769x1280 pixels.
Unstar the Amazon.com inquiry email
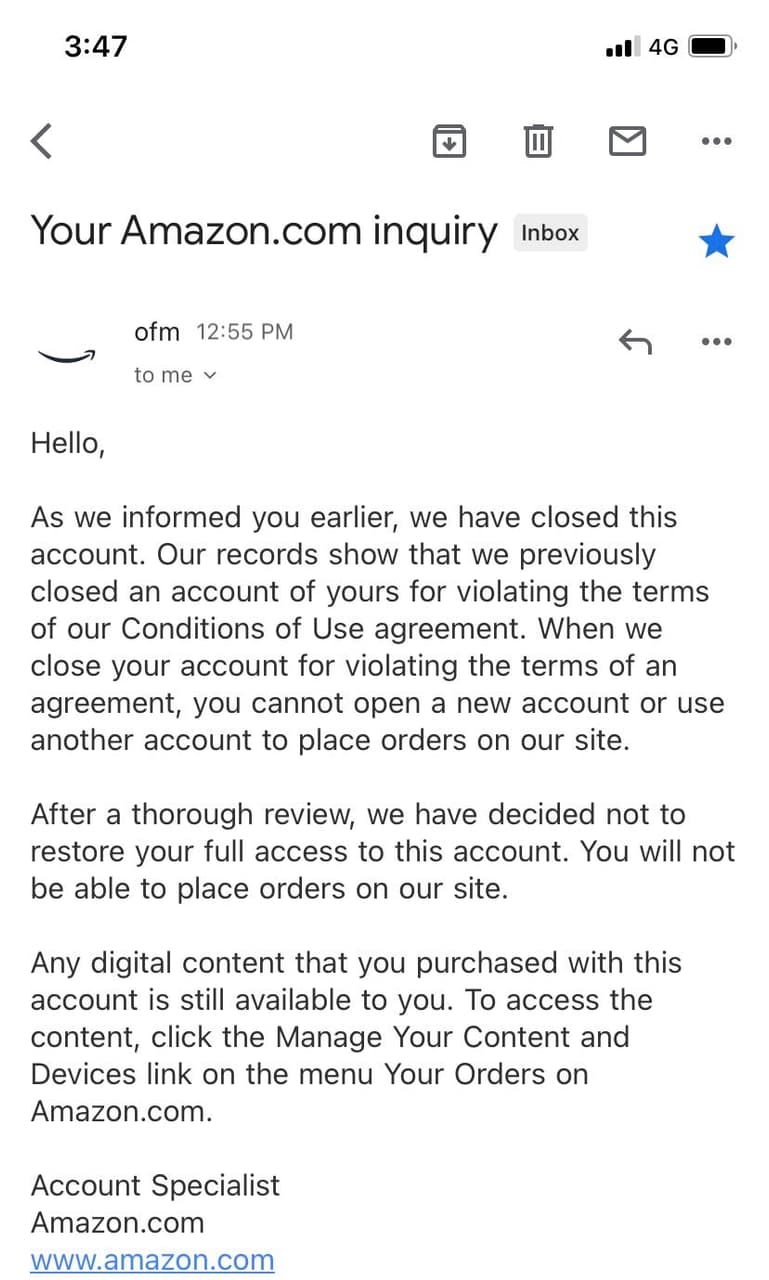point(716,241)
